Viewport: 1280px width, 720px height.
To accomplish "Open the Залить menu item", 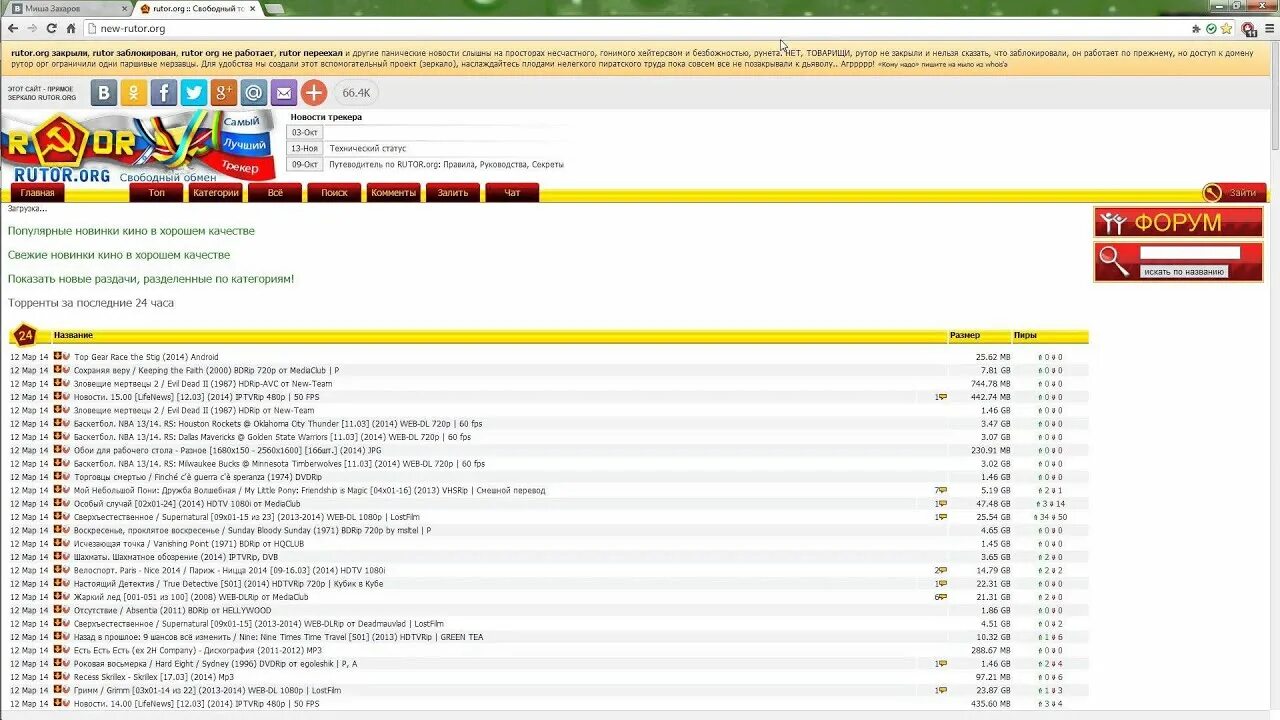I will pyautogui.click(x=452, y=193).
